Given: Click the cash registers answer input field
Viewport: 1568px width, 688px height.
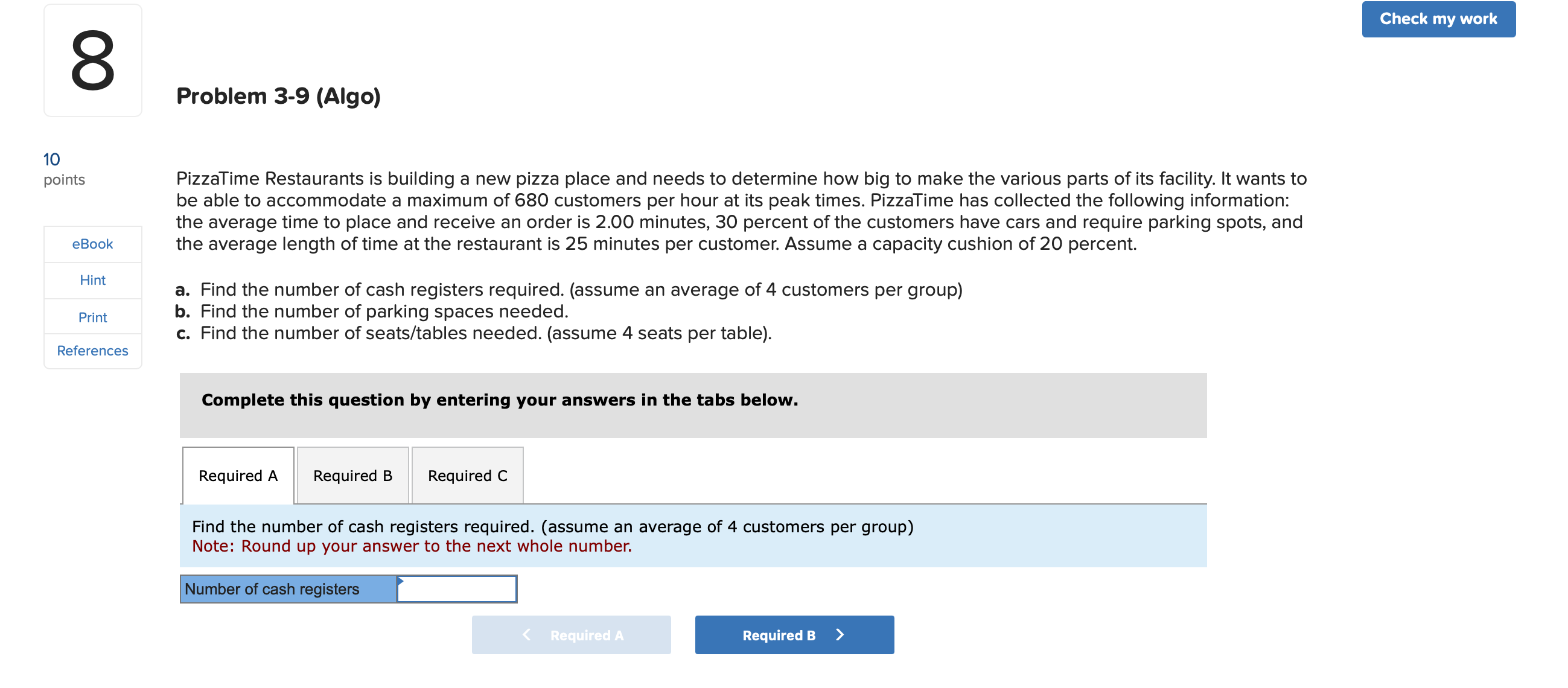Looking at the screenshot, I should tap(456, 590).
